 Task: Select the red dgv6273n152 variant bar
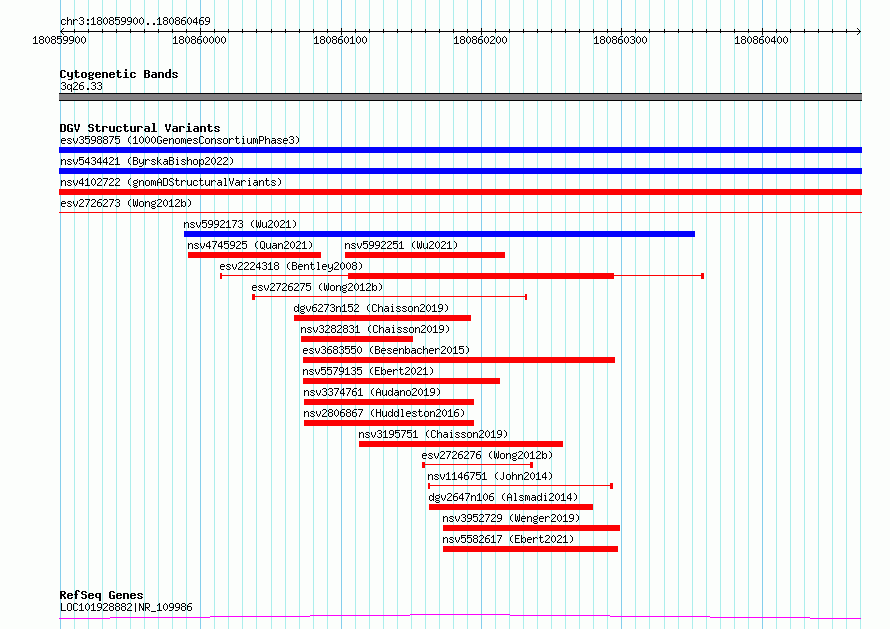click(x=383, y=318)
